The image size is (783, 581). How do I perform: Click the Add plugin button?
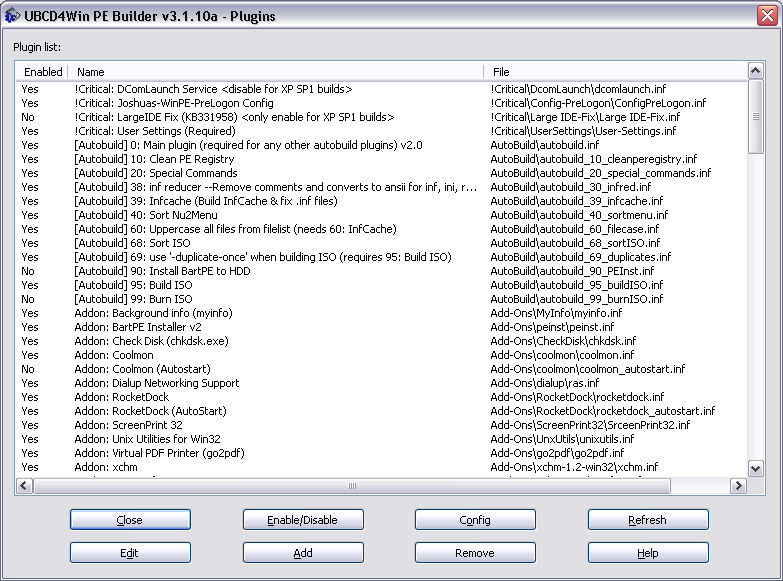303,553
